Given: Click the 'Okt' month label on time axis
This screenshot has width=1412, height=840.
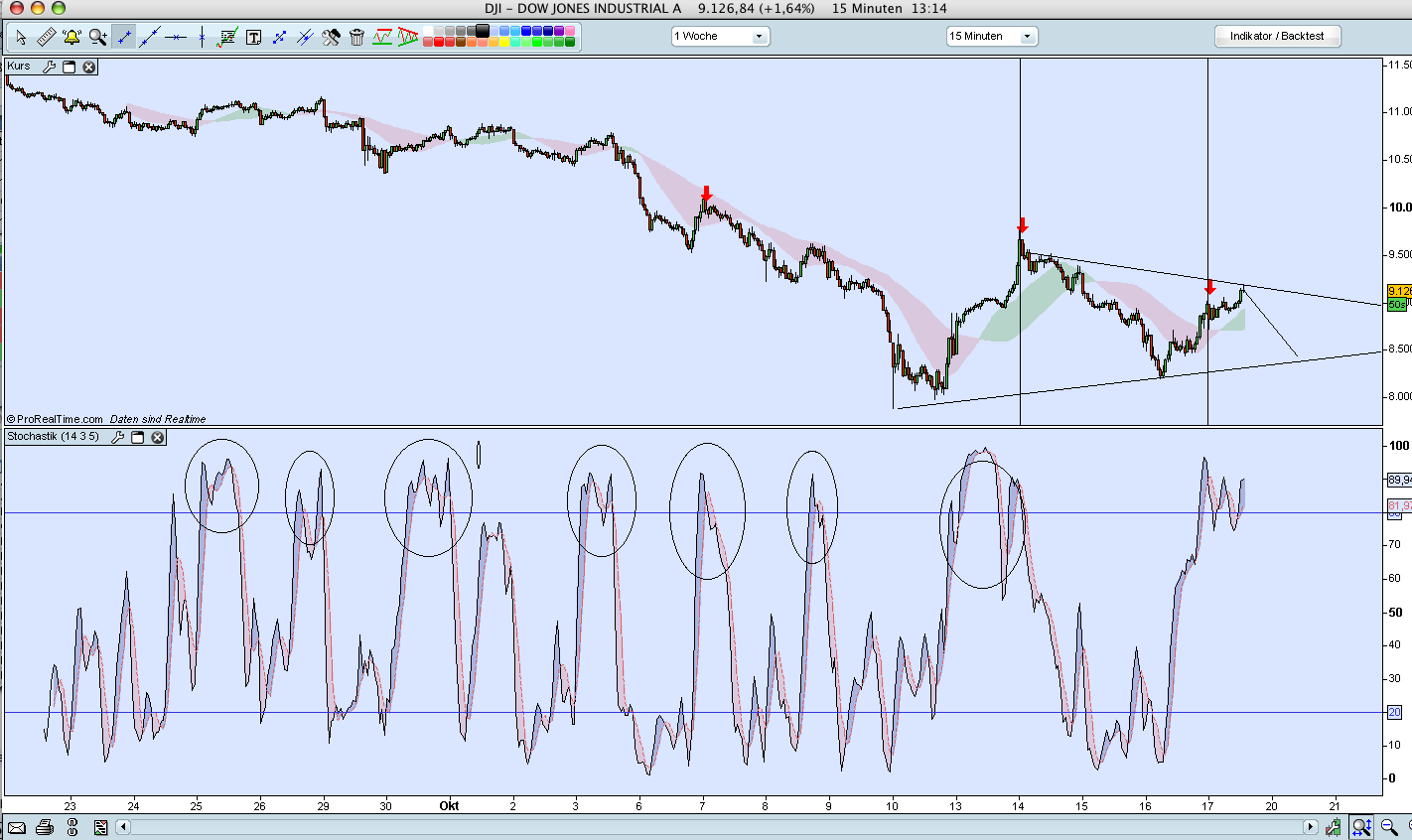Looking at the screenshot, I should (x=449, y=806).
